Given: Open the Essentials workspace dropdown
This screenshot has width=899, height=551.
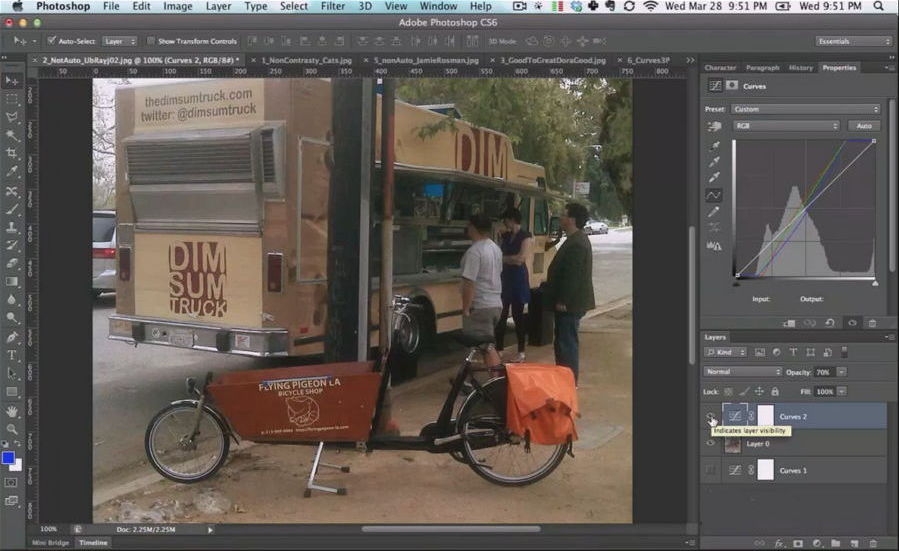Looking at the screenshot, I should click(x=853, y=41).
